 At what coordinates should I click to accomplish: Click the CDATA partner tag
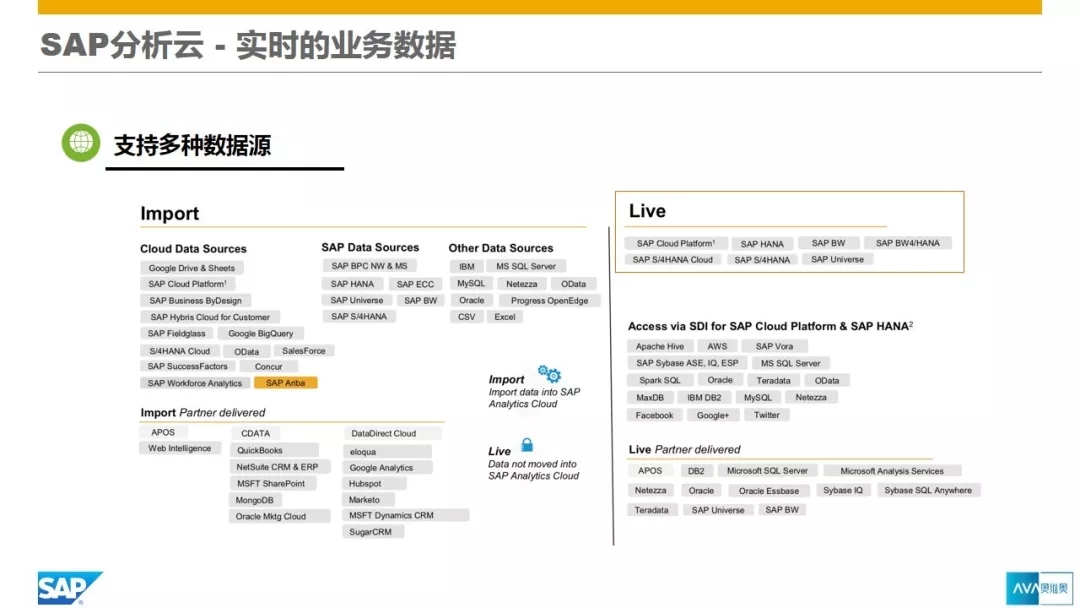pyautogui.click(x=256, y=433)
